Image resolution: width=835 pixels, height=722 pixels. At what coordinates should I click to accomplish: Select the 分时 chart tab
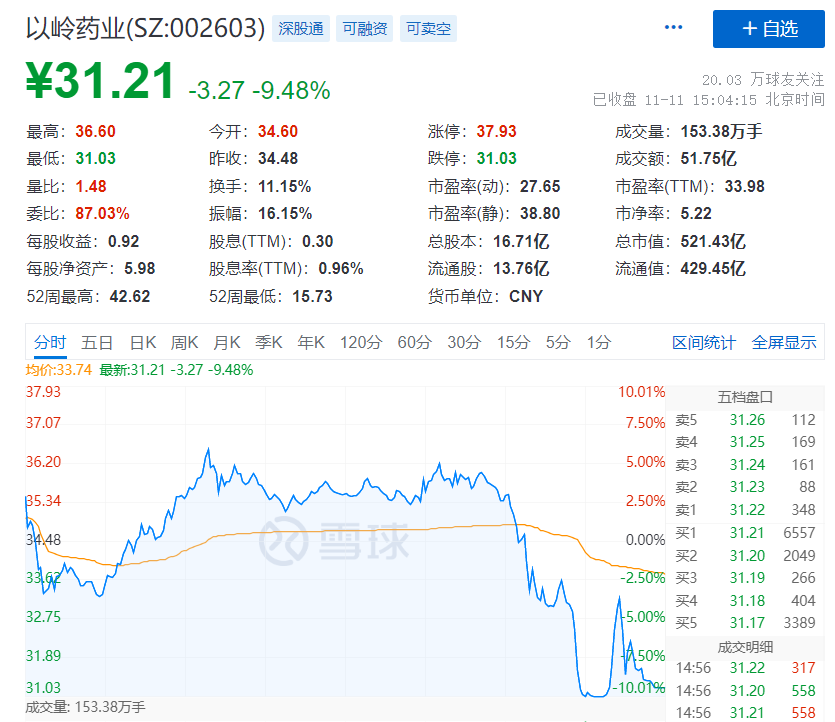[50, 342]
